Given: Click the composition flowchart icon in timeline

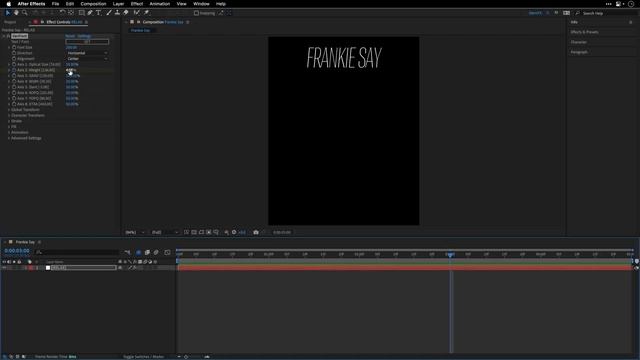Looking at the screenshot, I should [127, 252].
